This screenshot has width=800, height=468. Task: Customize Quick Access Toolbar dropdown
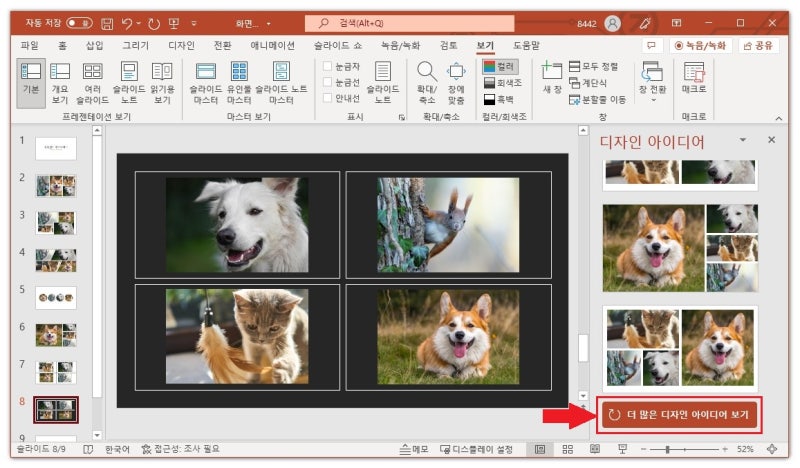click(194, 23)
